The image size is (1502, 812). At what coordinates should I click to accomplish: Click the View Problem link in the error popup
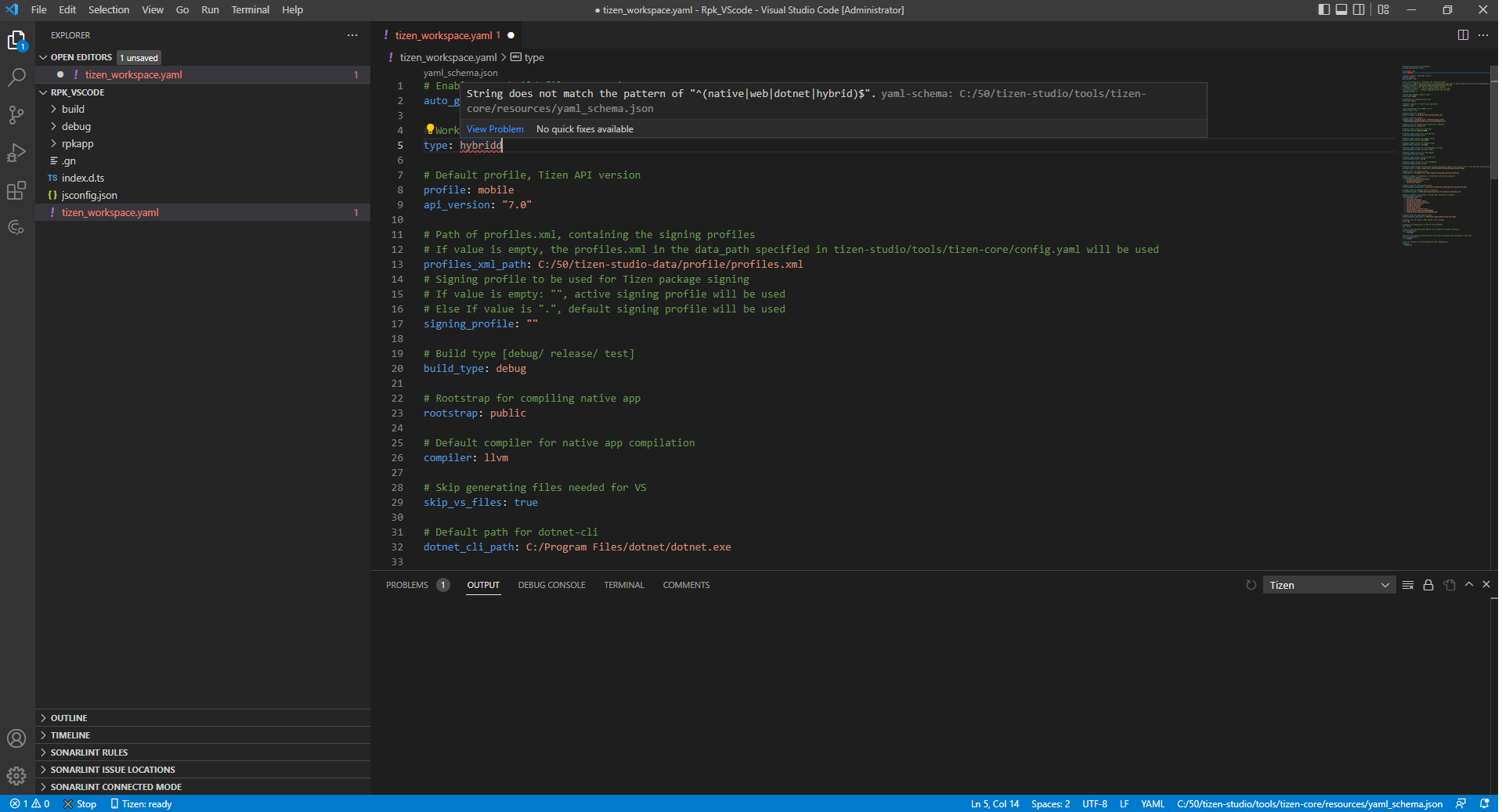pos(495,129)
